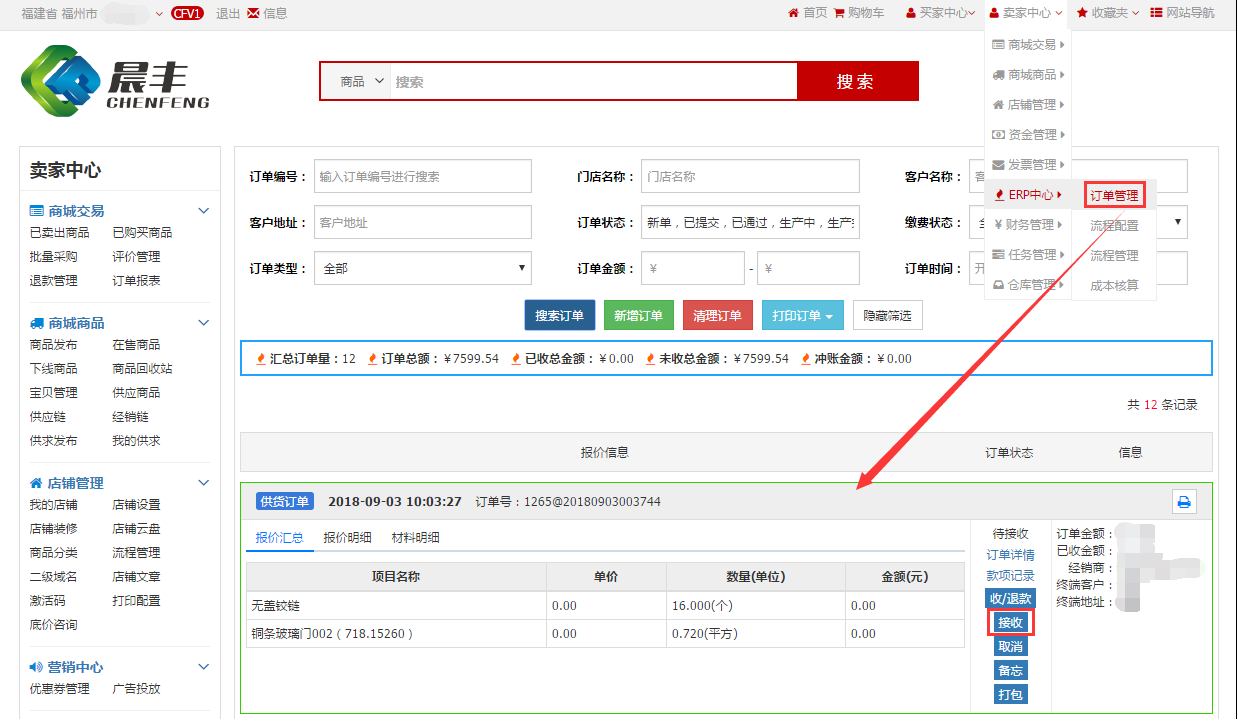The width and height of the screenshot is (1238, 721).
Task: Open the order type (订单类型) dropdown
Action: click(422, 268)
